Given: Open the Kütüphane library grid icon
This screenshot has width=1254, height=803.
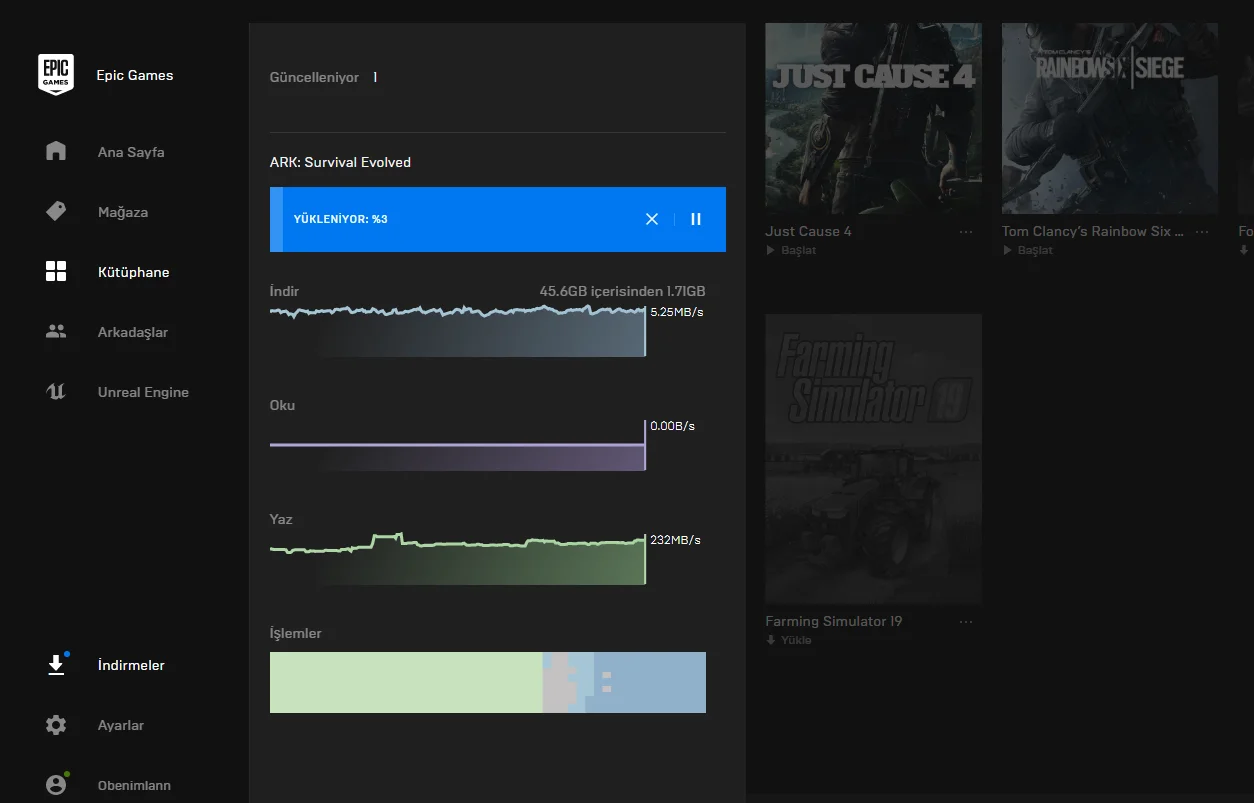Looking at the screenshot, I should (x=56, y=272).
